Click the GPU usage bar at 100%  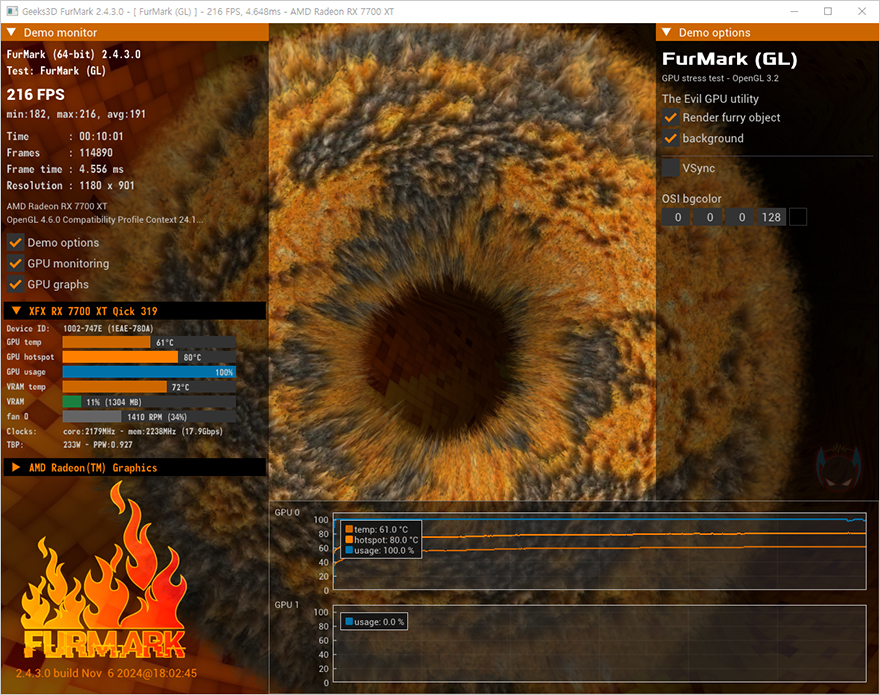149,372
